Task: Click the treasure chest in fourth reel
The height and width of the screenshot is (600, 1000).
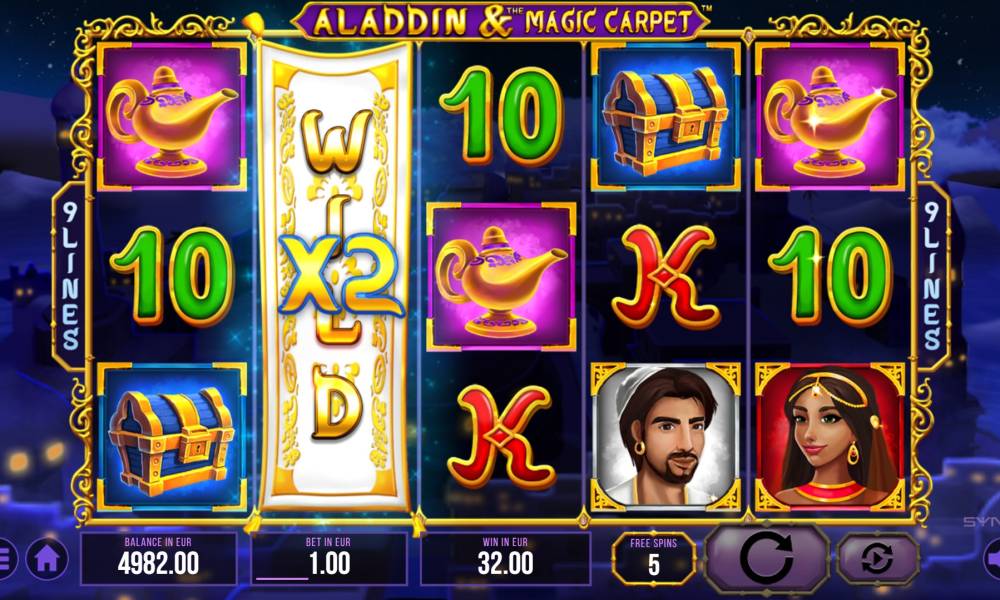Action: click(665, 117)
